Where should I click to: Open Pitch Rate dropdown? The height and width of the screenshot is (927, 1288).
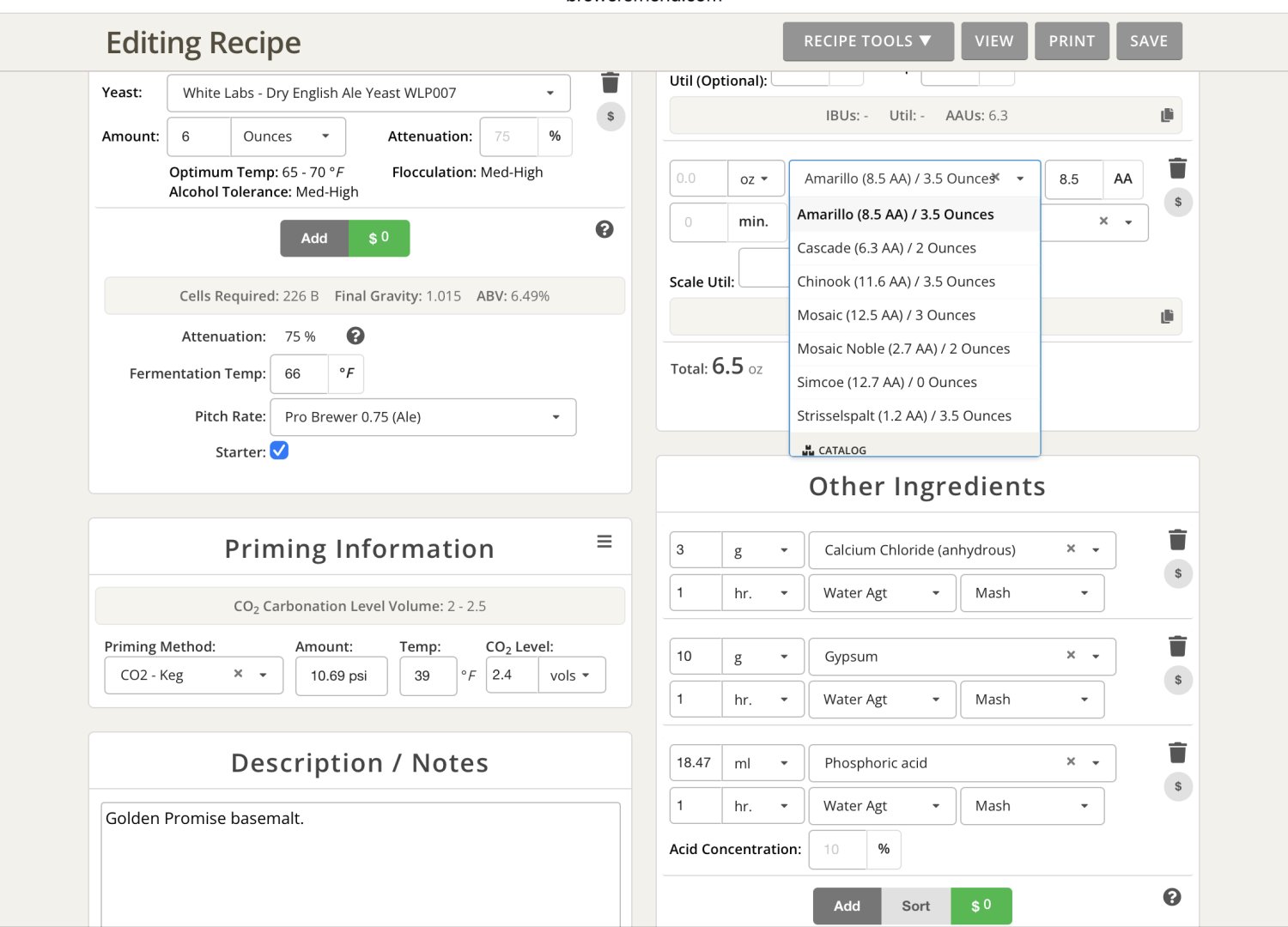(x=422, y=417)
